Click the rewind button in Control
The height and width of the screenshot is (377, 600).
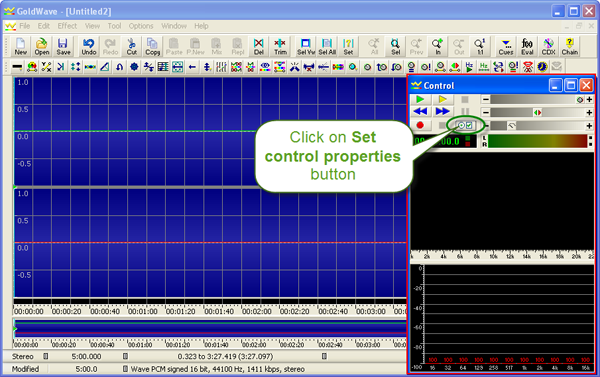click(x=420, y=112)
